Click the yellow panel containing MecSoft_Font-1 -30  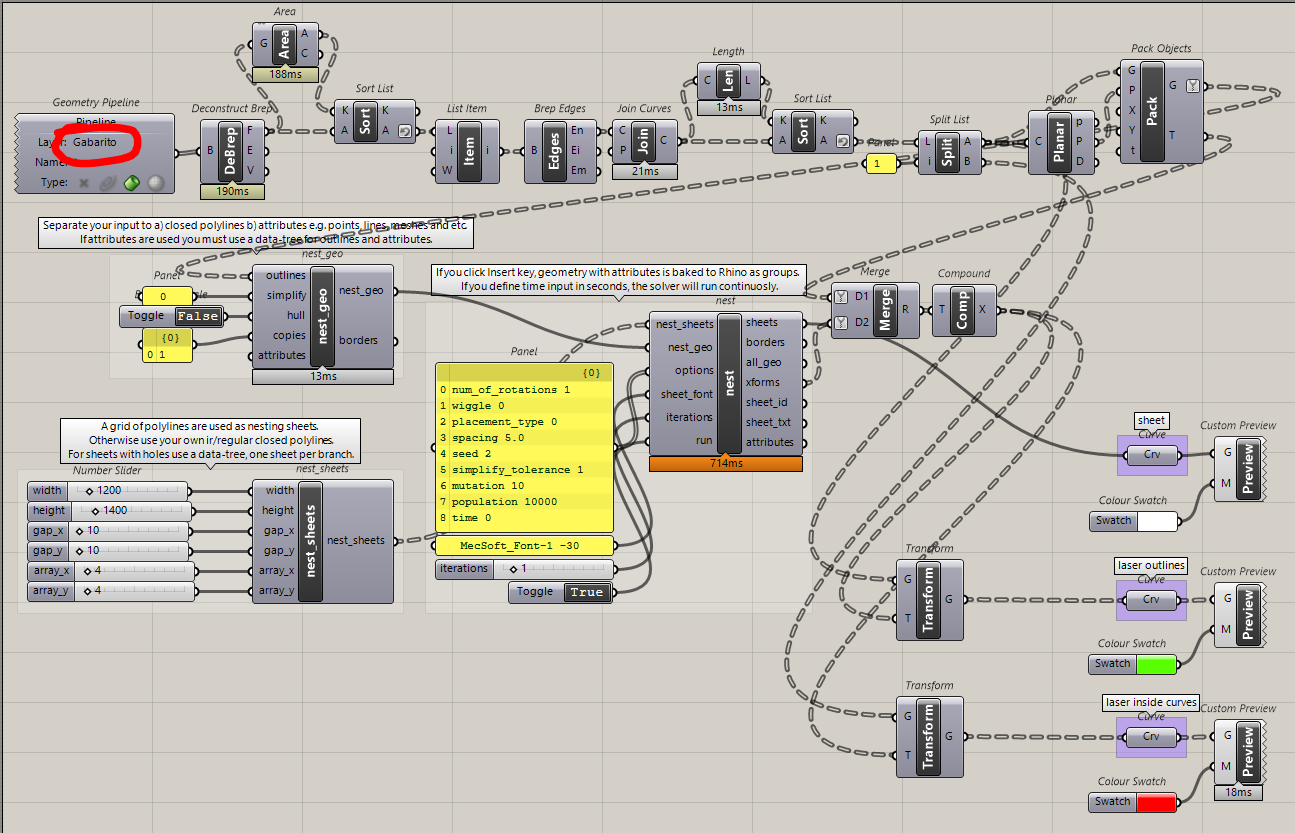(x=524, y=546)
